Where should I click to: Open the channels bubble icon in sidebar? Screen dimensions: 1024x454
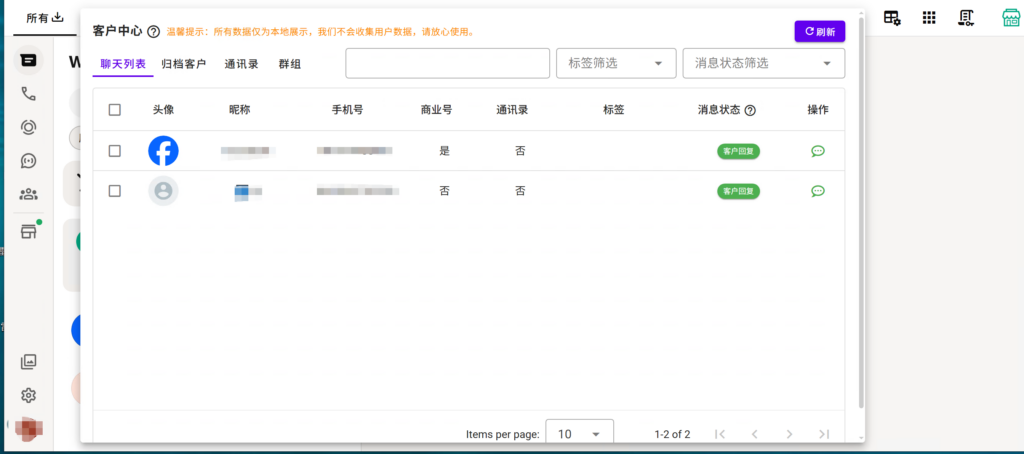(x=28, y=161)
